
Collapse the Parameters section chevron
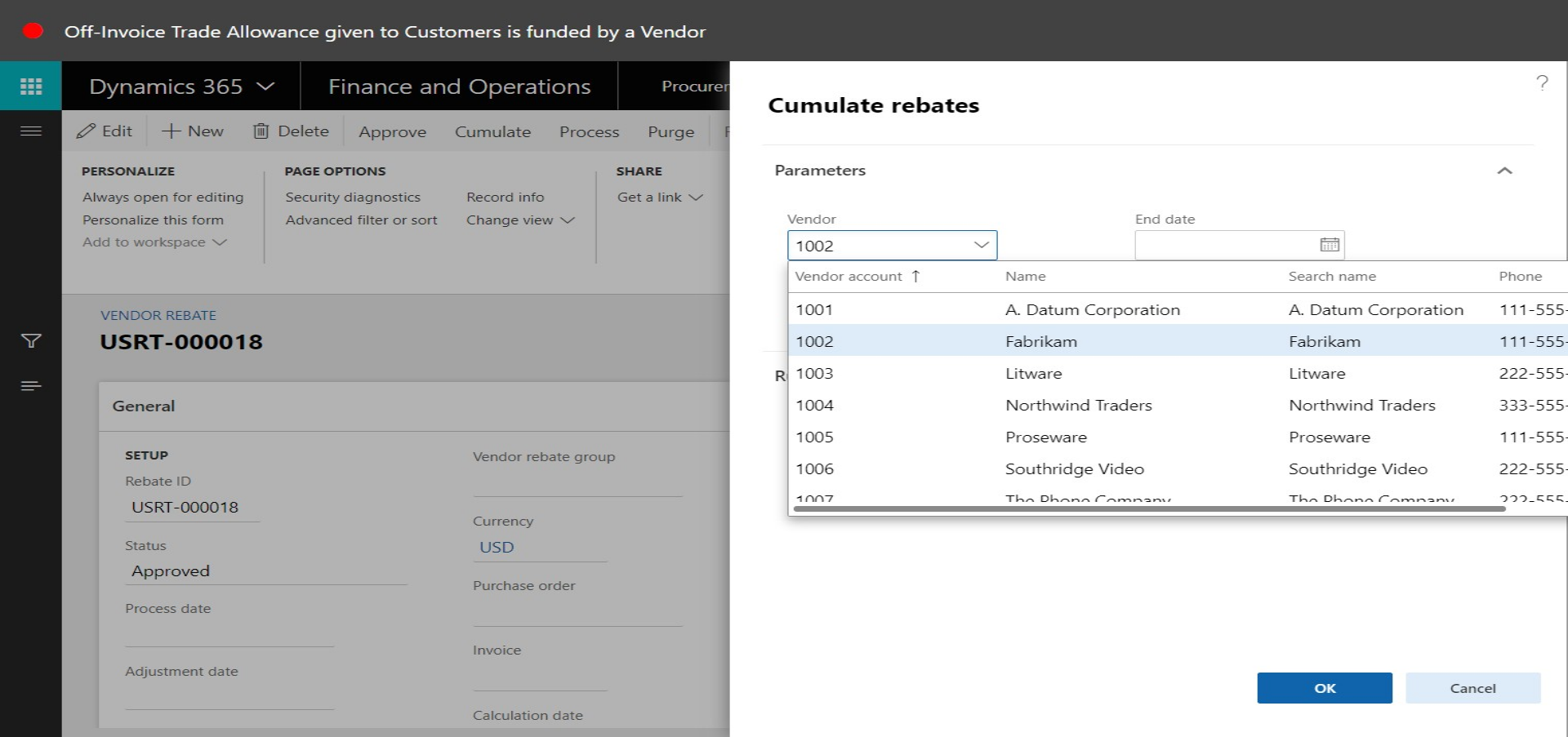pos(1503,171)
